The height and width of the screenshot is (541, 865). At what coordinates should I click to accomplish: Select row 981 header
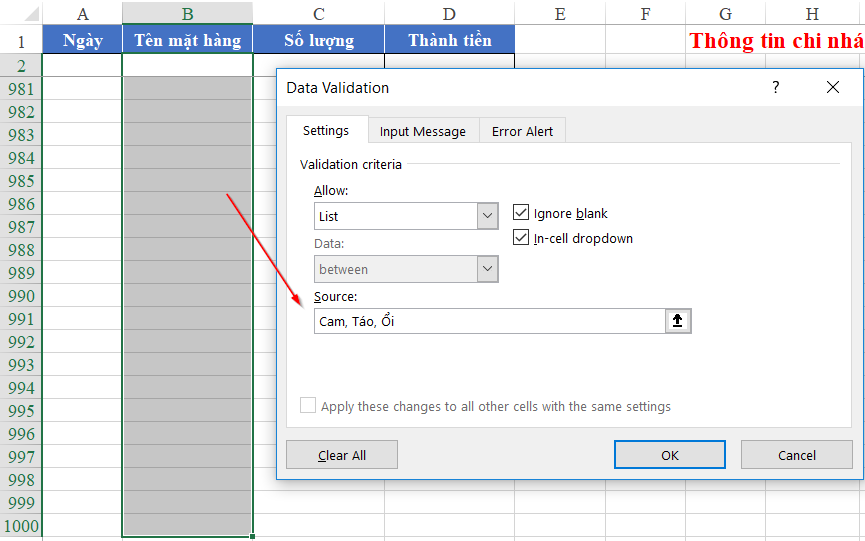coord(21,89)
